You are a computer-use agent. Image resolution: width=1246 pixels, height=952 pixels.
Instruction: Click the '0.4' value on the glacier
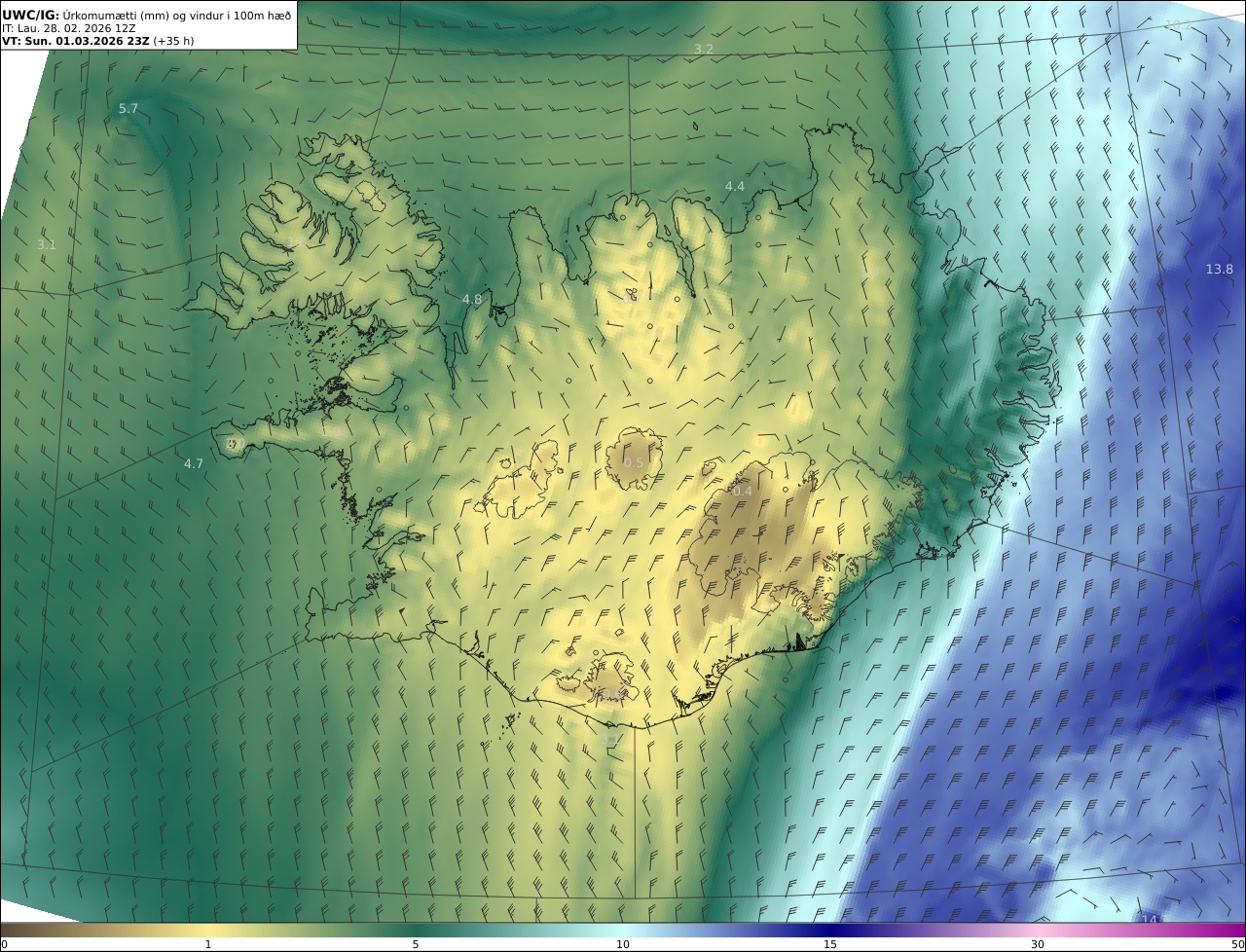(x=742, y=492)
